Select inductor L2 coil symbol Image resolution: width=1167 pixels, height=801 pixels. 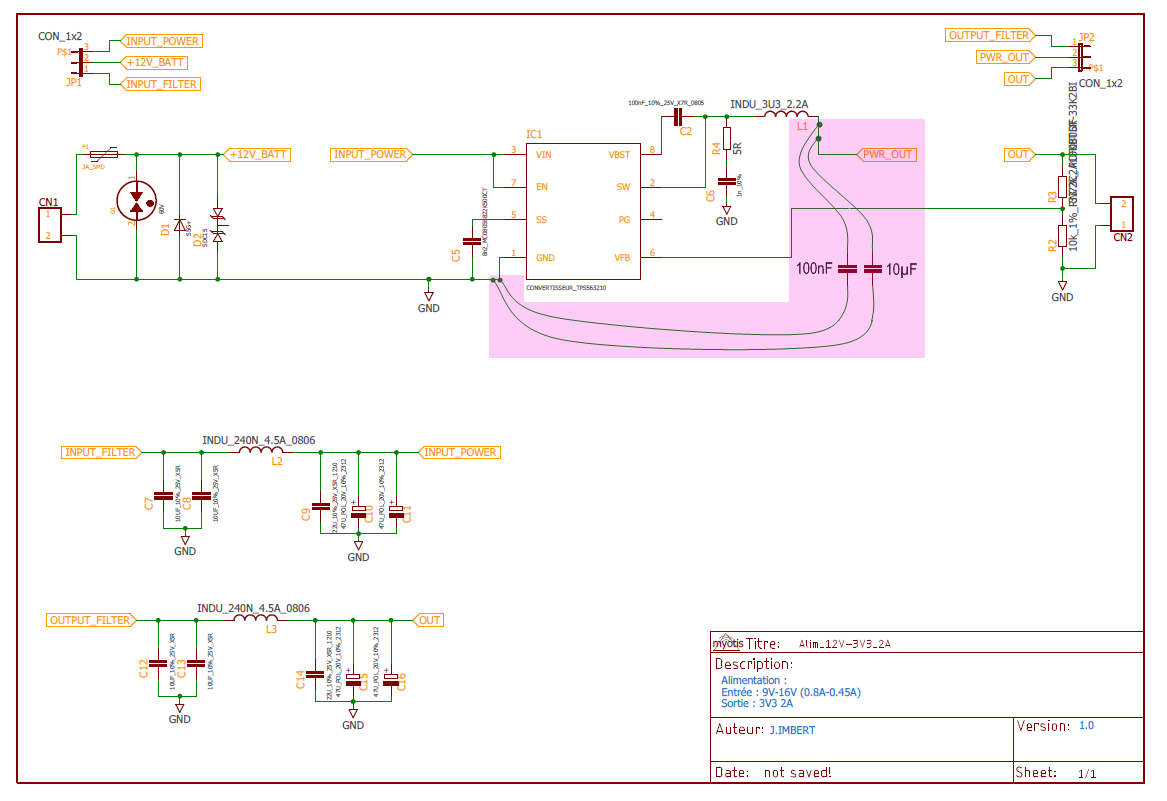[260, 449]
